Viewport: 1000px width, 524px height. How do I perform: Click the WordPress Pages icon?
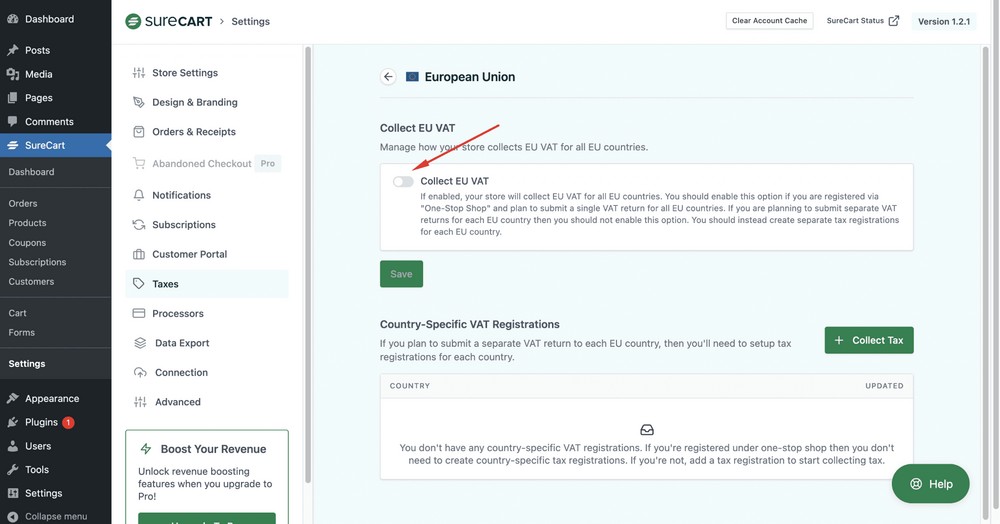point(12,98)
